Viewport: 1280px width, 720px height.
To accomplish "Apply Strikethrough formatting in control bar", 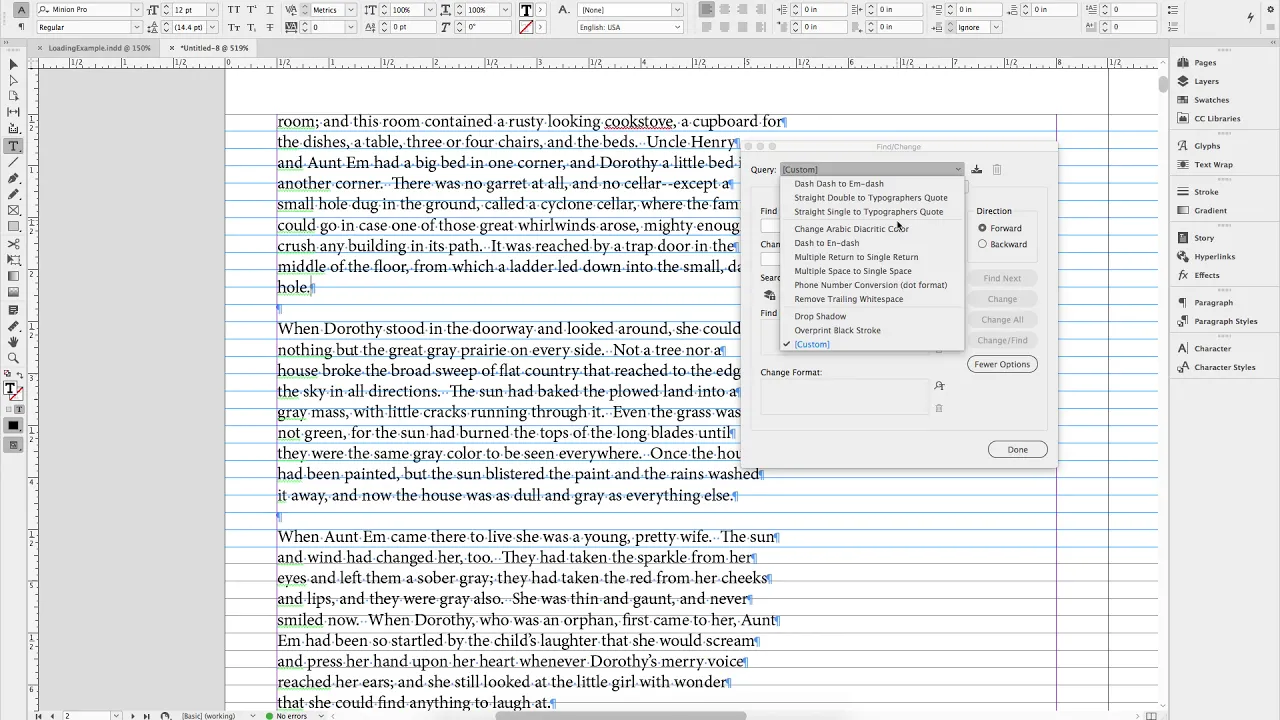I will click(270, 27).
